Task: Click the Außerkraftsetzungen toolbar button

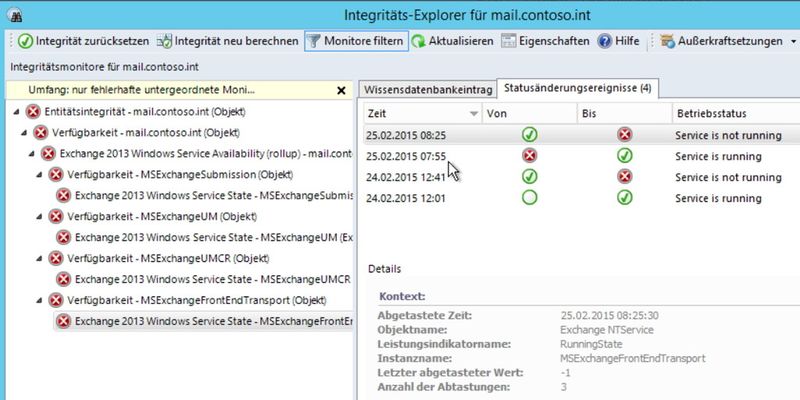Action: pos(721,41)
